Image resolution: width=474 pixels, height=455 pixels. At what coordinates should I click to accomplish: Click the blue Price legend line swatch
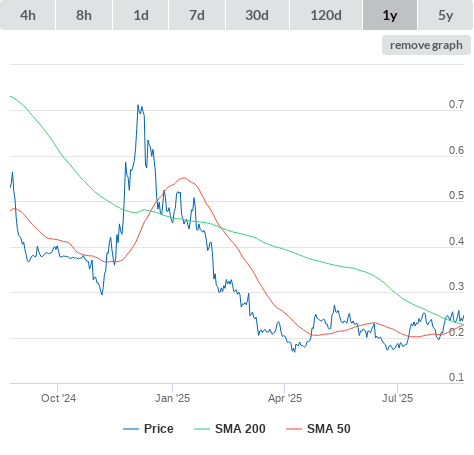click(x=131, y=429)
